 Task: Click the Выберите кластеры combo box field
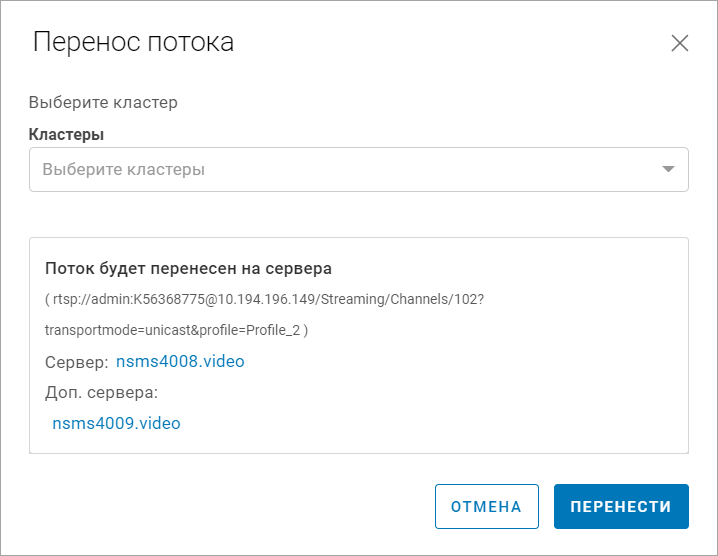(340, 169)
